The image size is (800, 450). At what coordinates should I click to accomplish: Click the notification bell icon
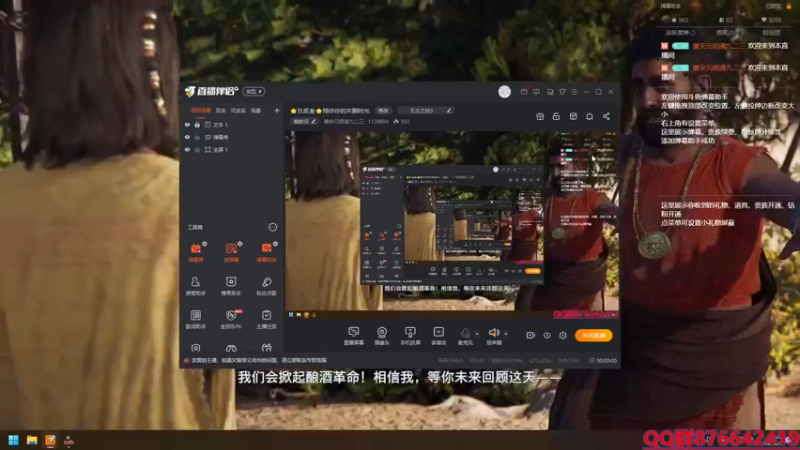coord(589,116)
